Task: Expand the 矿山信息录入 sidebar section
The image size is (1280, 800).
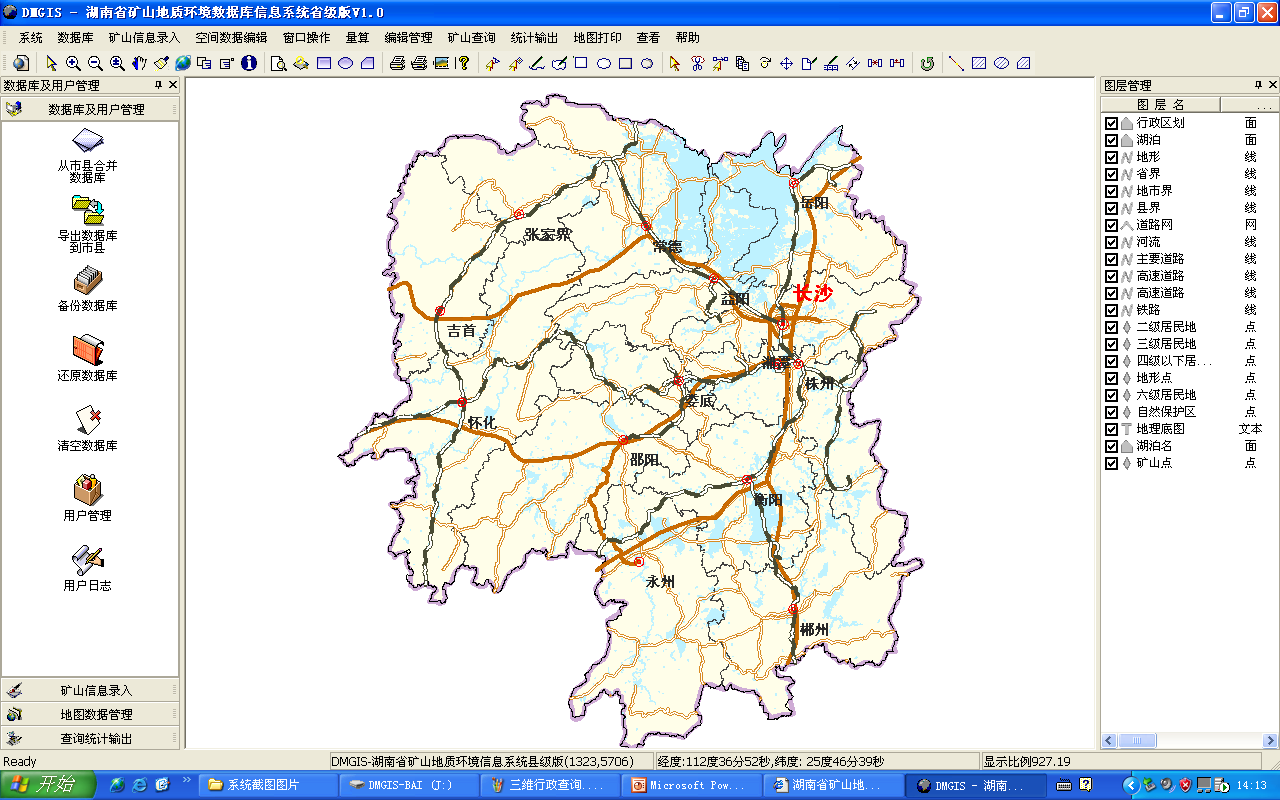Action: pyautogui.click(x=90, y=690)
